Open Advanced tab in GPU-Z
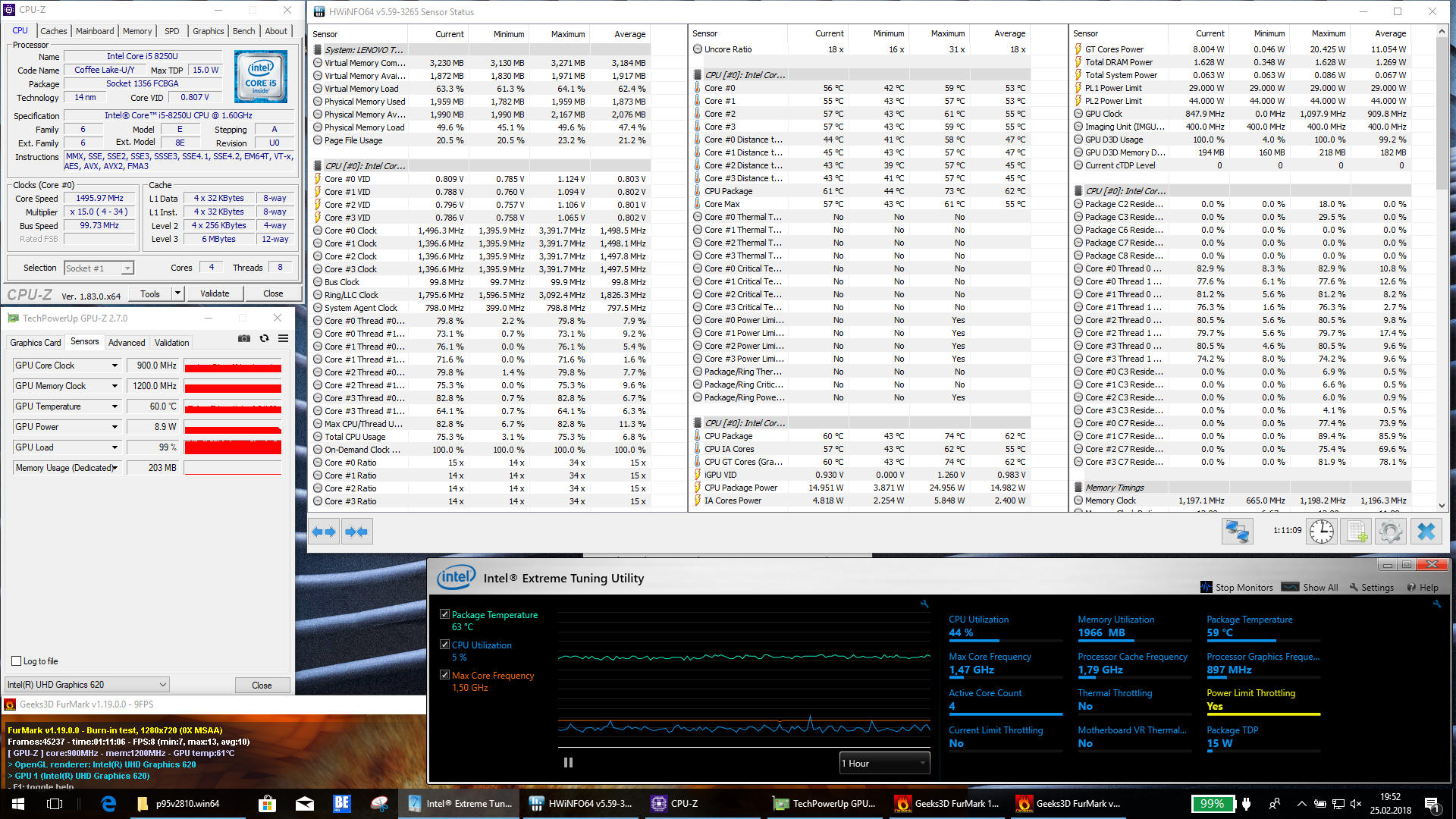Screen dimensions: 1456x819 pos(127,343)
